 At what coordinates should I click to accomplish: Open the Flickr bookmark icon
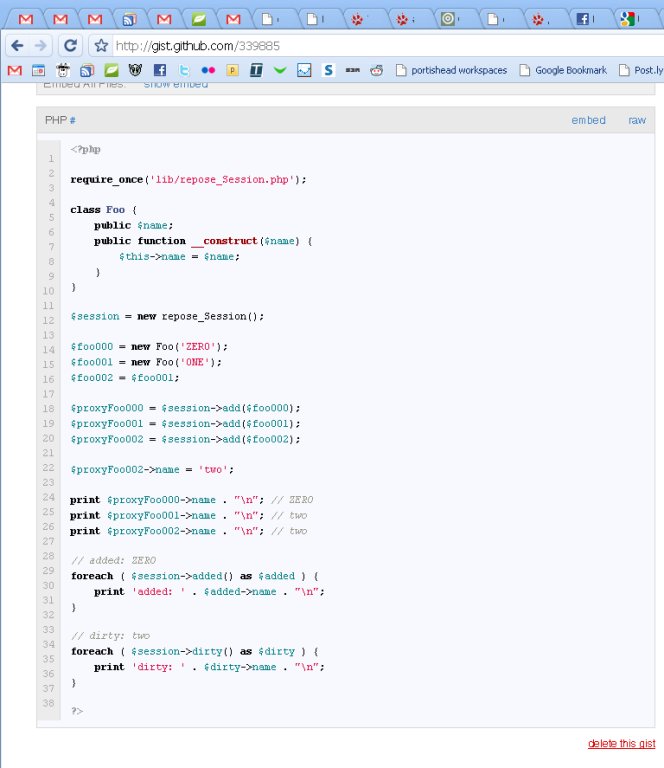(x=207, y=70)
